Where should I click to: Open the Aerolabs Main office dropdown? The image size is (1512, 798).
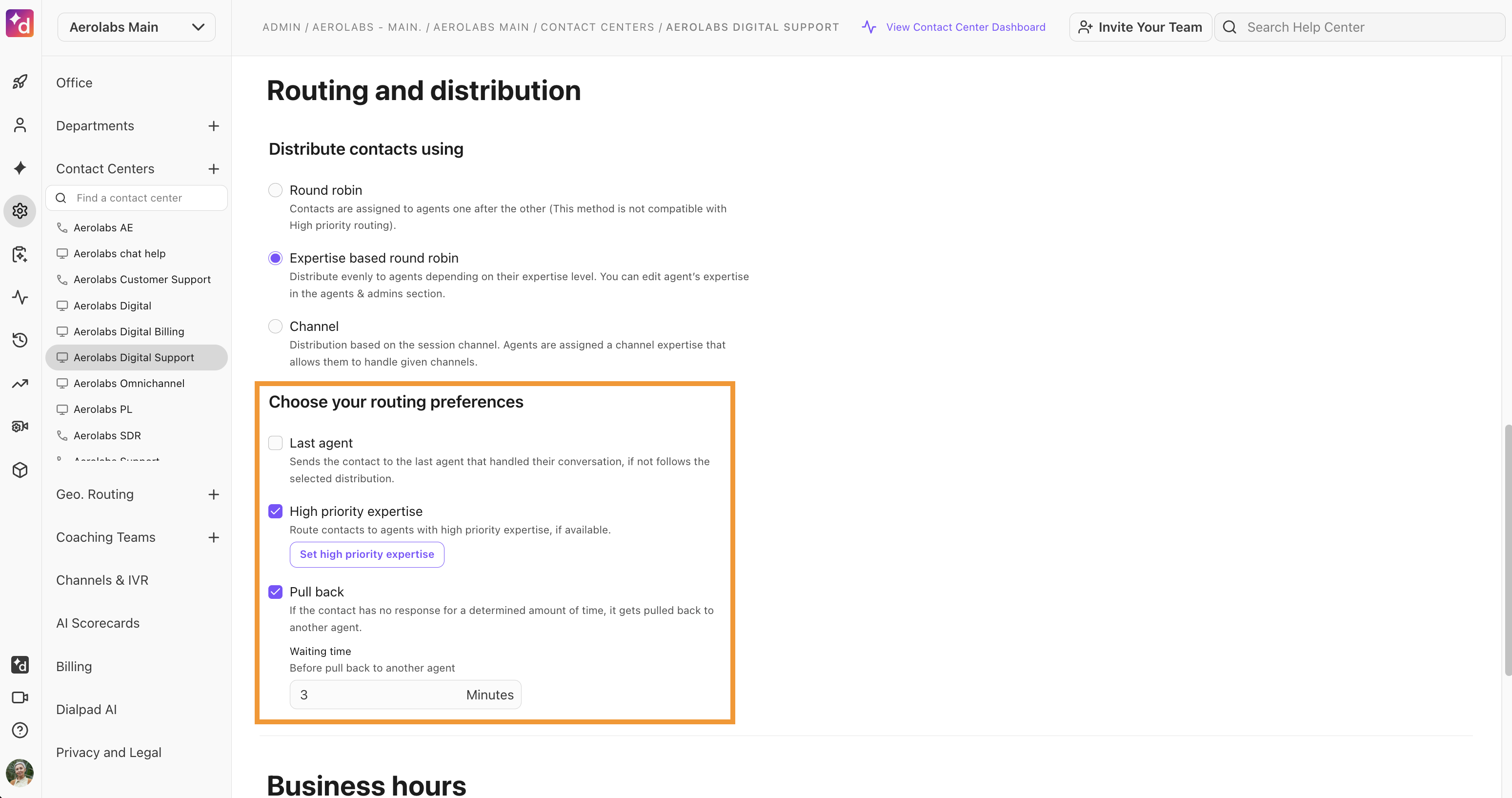[x=137, y=27]
